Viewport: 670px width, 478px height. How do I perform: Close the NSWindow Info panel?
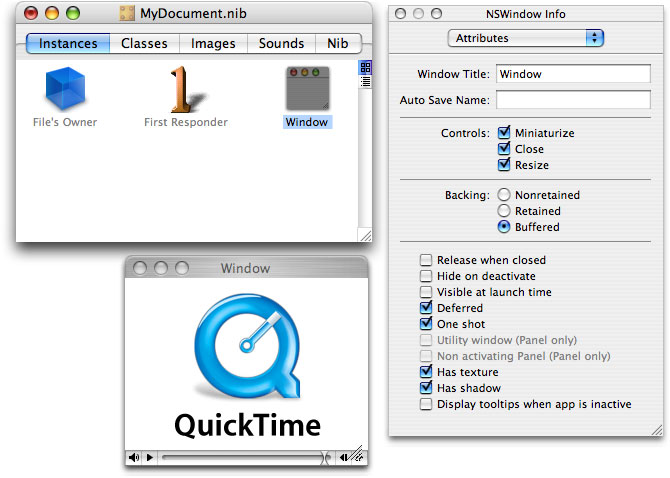[x=400, y=14]
